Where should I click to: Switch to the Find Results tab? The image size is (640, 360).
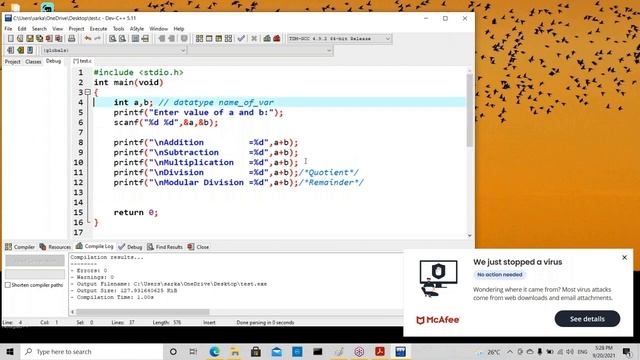pyautogui.click(x=165, y=247)
